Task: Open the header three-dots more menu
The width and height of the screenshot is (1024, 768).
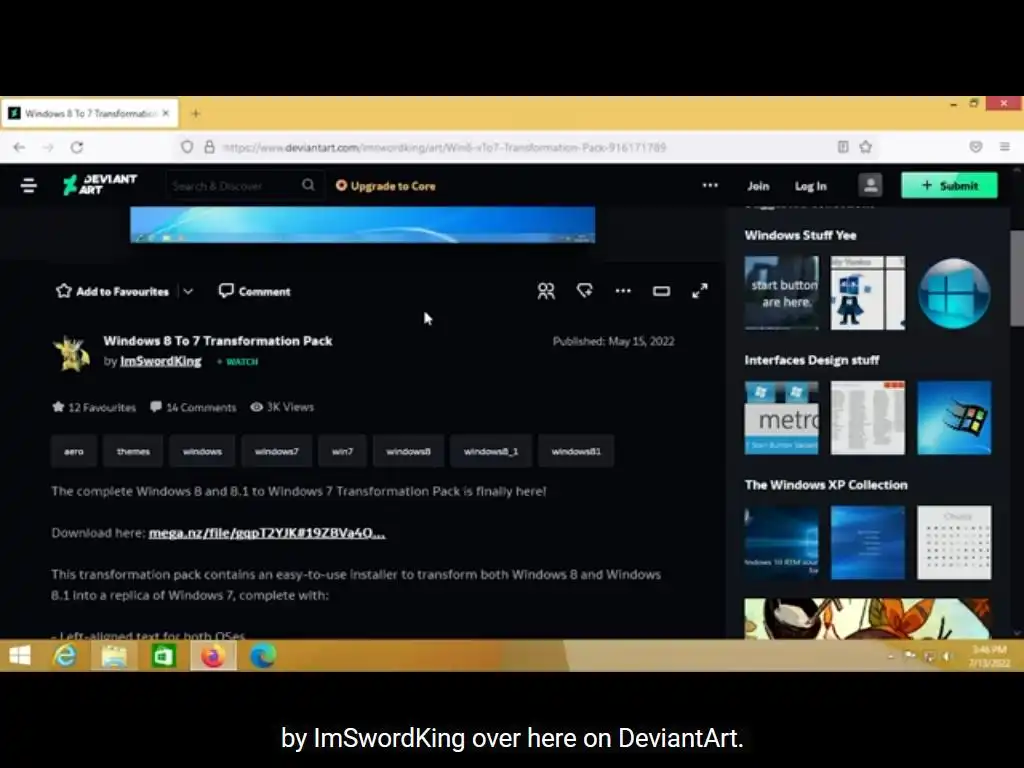Action: click(710, 185)
